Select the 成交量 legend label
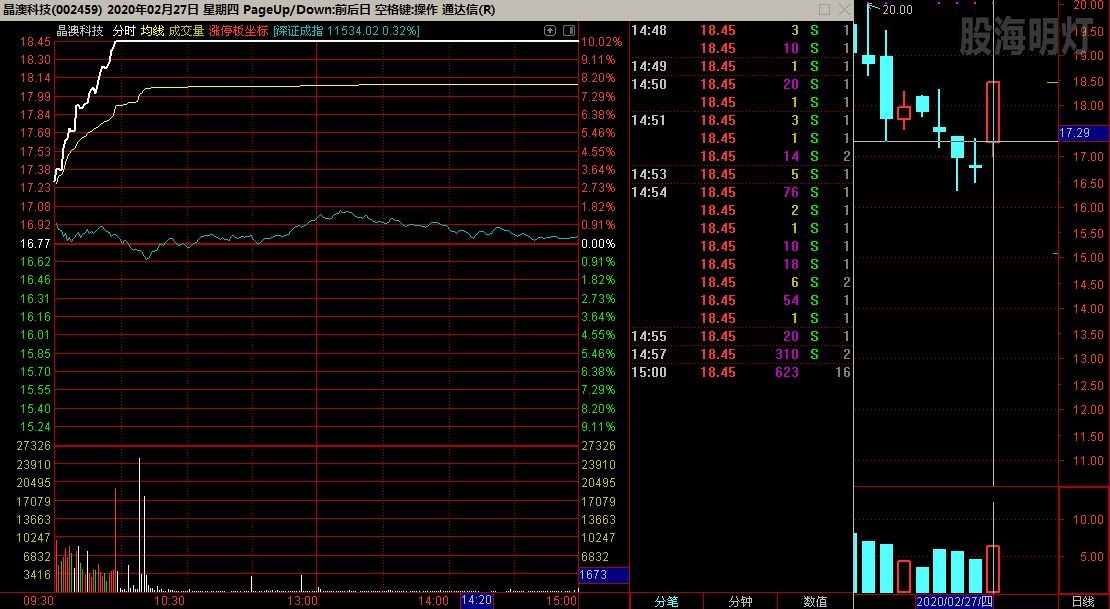 coord(186,30)
